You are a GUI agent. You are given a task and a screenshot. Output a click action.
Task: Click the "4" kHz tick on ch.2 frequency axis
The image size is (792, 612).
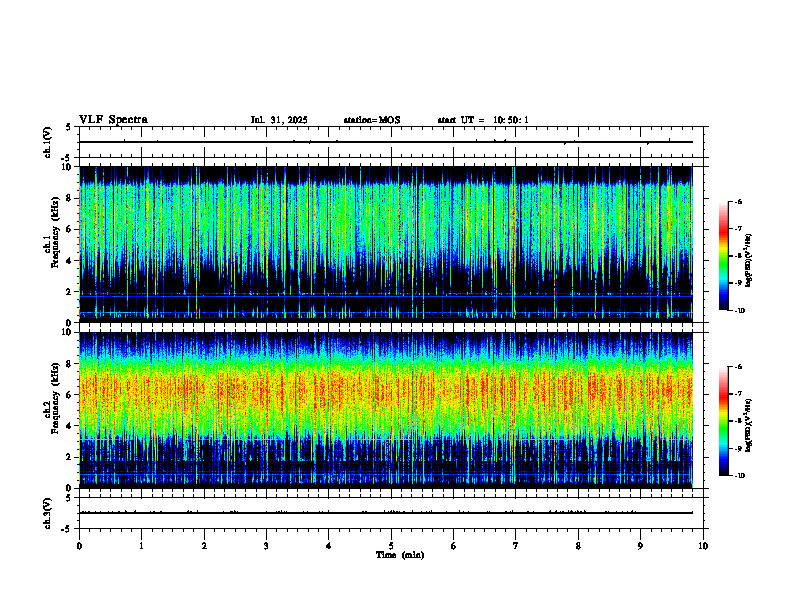[71, 426]
